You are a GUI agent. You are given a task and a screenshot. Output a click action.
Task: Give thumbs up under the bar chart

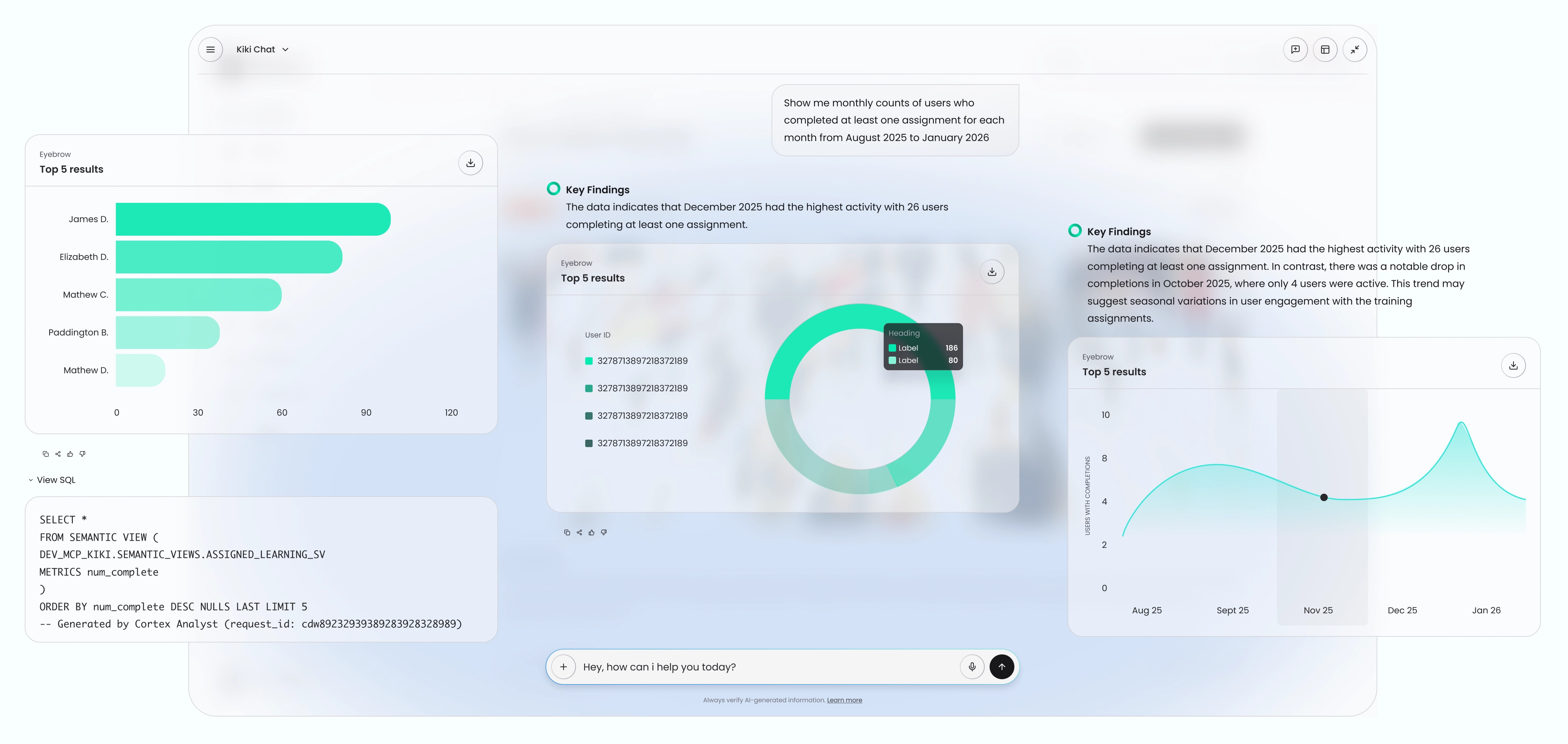[70, 453]
